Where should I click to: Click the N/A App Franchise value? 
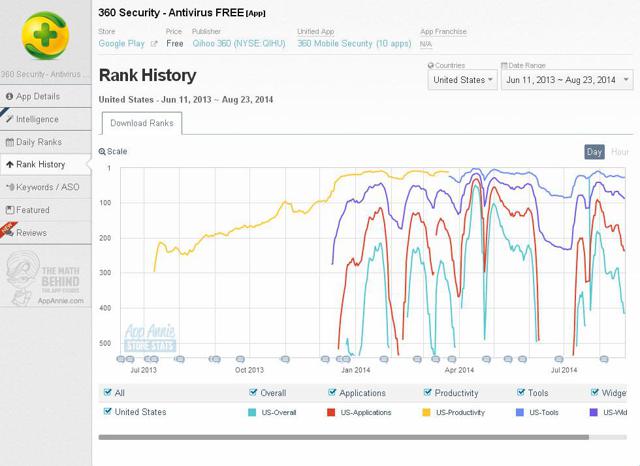tap(426, 44)
